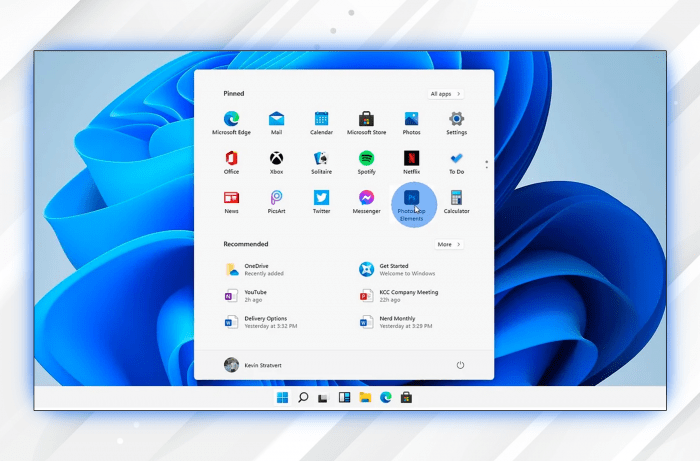
Task: Open the Calculator app
Action: click(x=456, y=198)
